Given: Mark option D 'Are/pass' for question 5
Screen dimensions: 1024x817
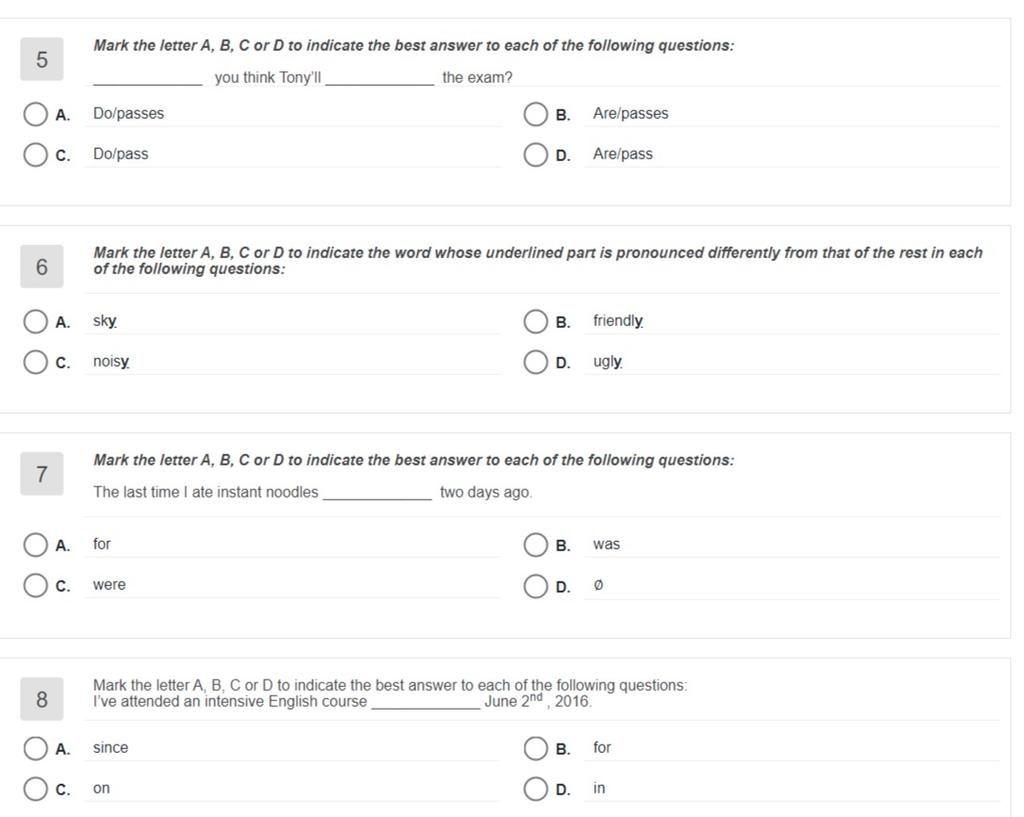Looking at the screenshot, I should coord(536,155).
